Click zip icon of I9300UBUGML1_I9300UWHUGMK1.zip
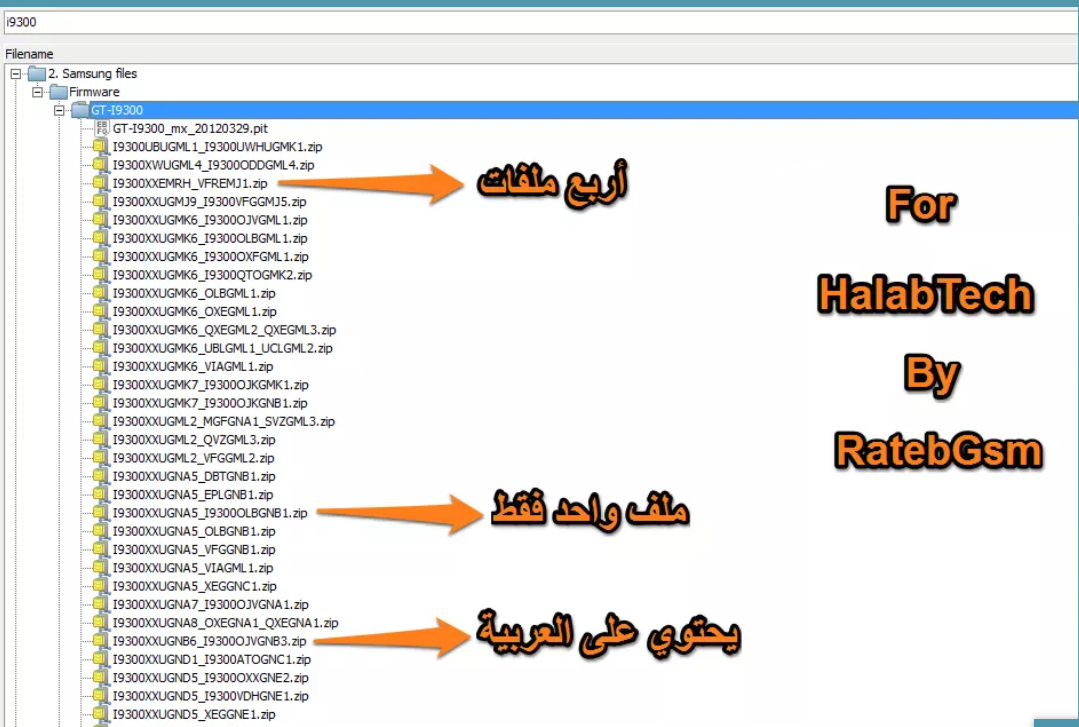The image size is (1079, 727). point(100,147)
